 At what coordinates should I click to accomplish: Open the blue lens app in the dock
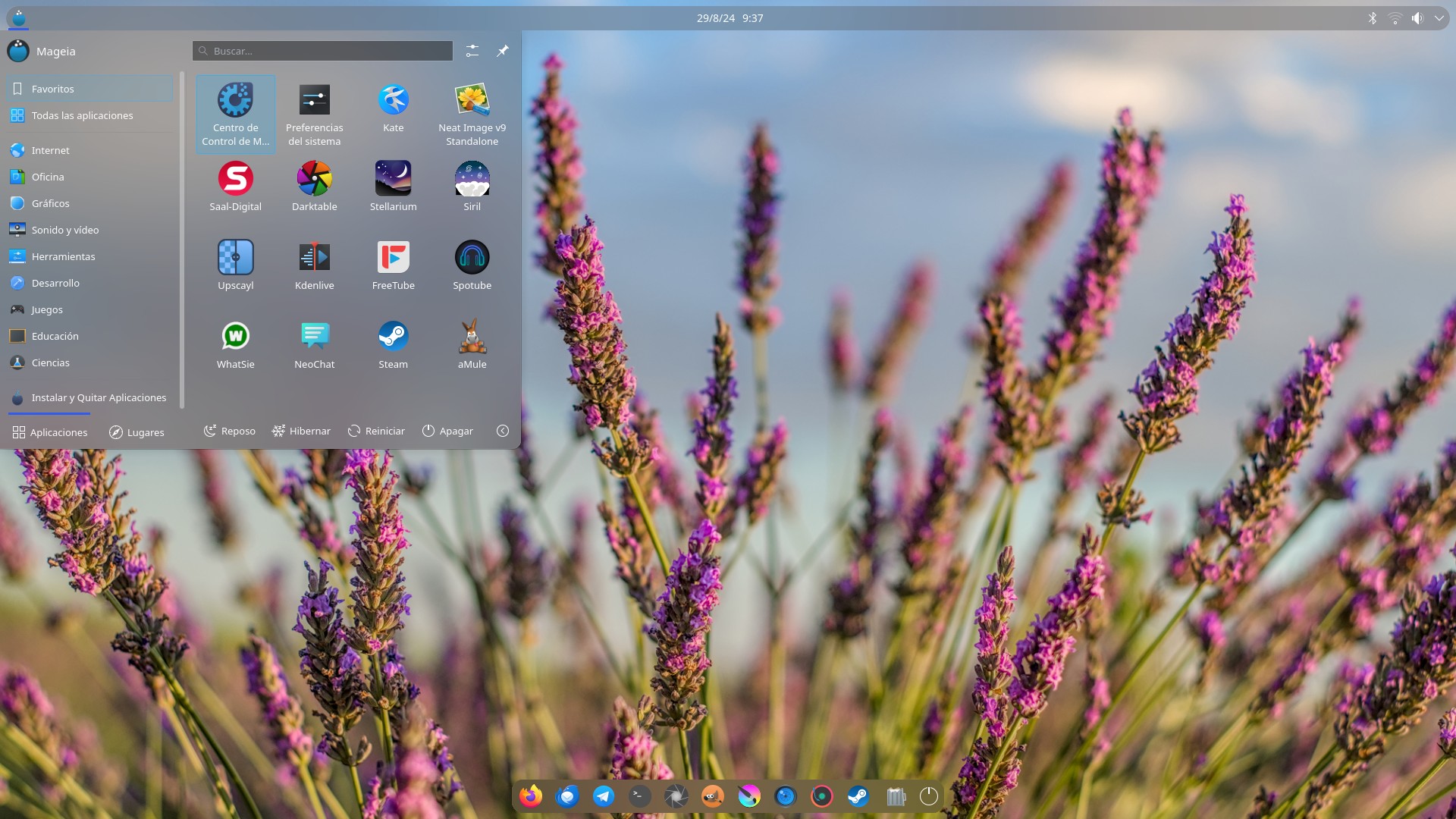(786, 796)
